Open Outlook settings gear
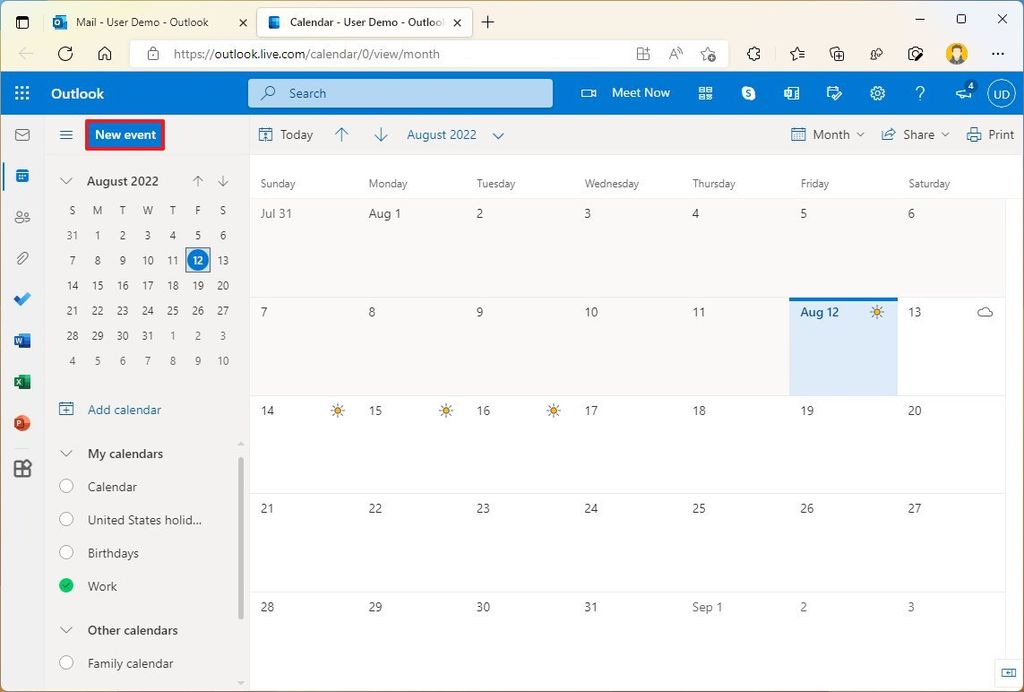1024x692 pixels. point(877,93)
